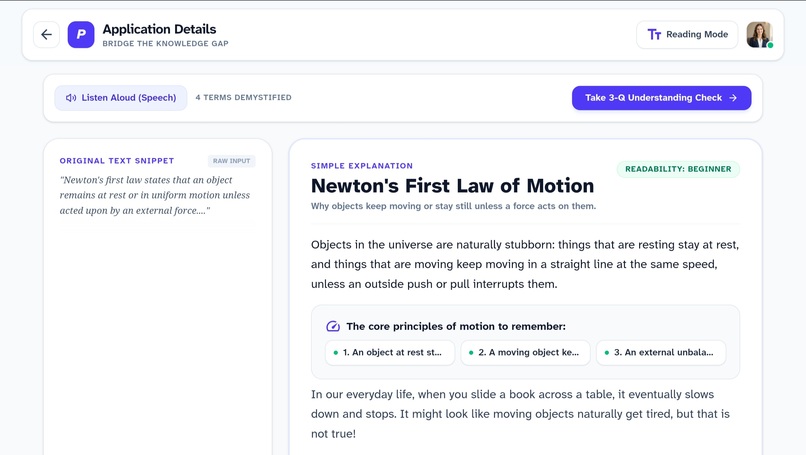The height and width of the screenshot is (455, 806).
Task: Click the gauge icon beside core principles
Action: click(x=333, y=326)
